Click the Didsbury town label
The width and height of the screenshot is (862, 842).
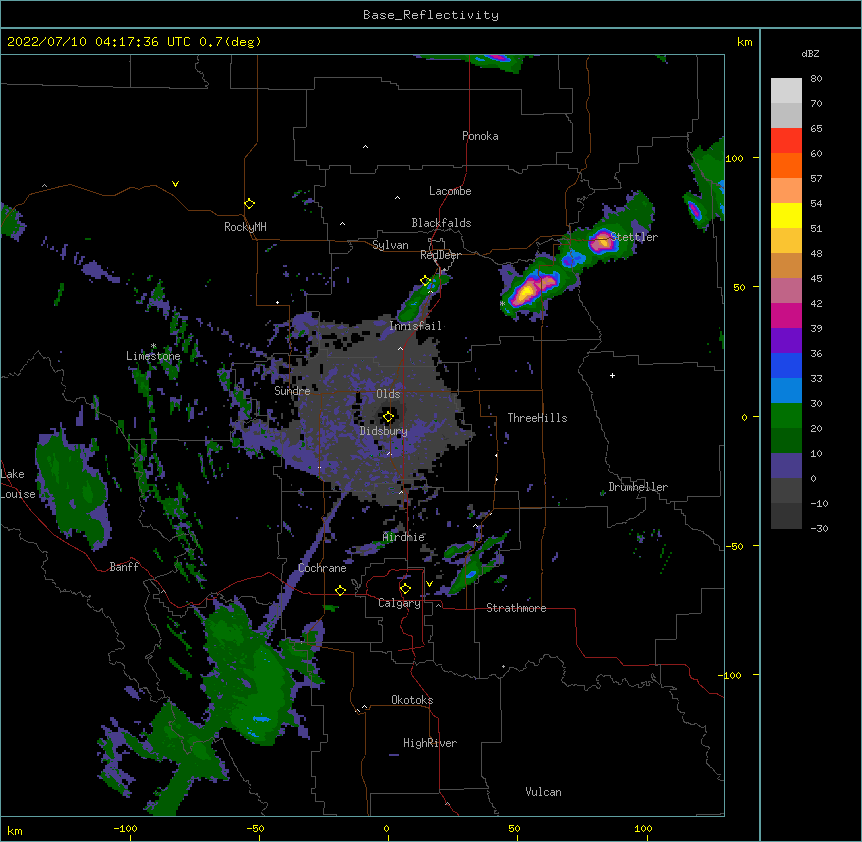383,431
